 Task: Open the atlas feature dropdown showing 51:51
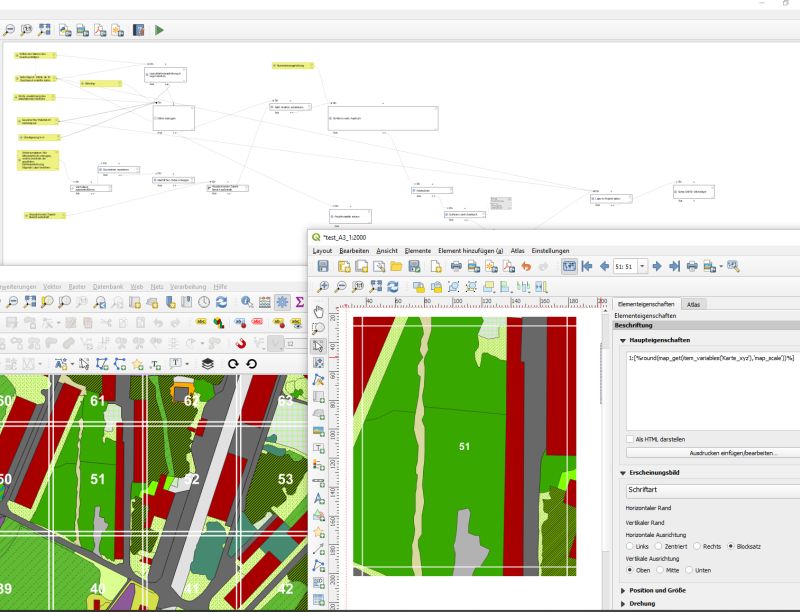643,265
